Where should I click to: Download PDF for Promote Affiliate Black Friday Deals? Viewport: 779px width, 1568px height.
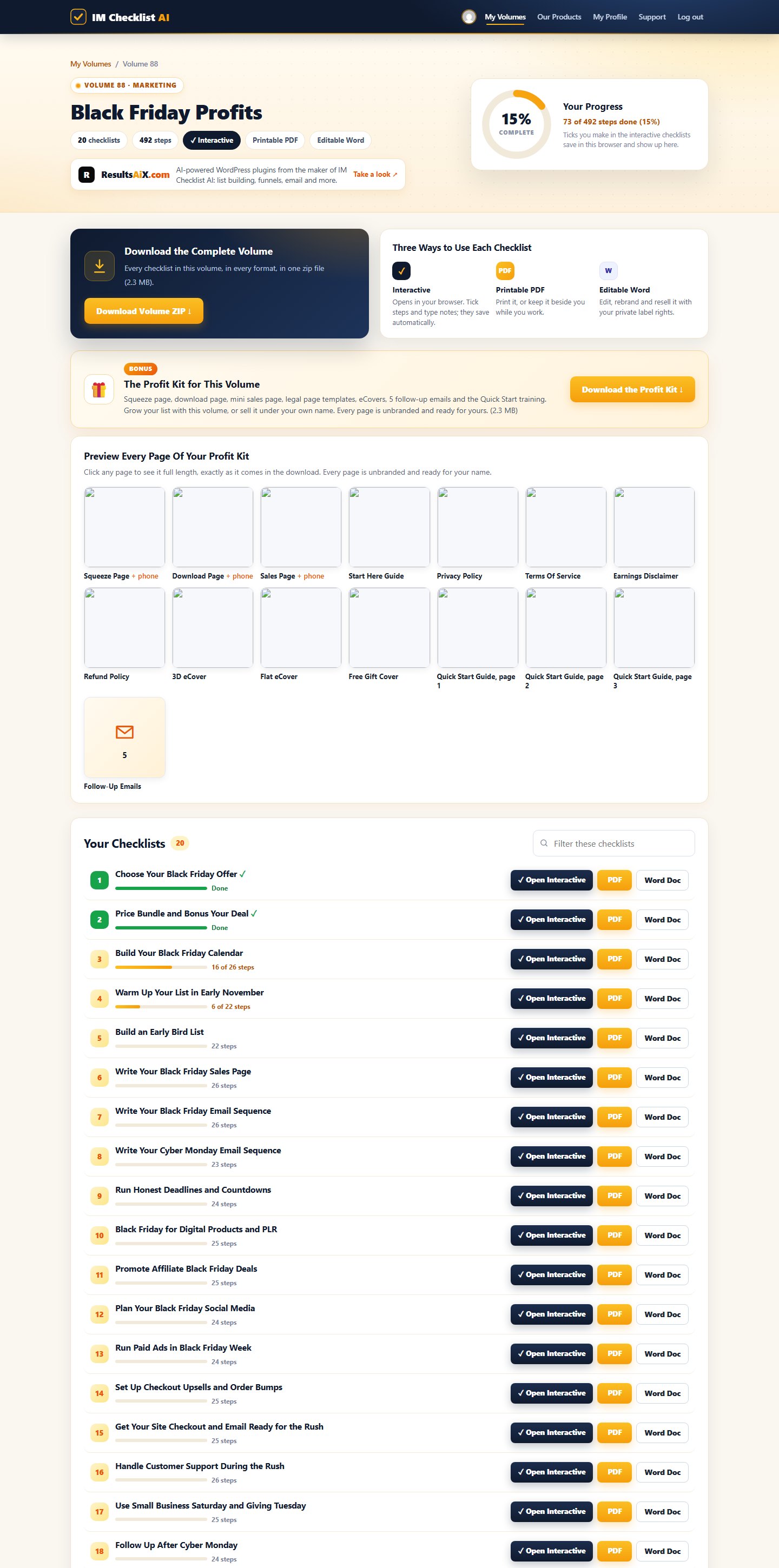pos(615,1274)
